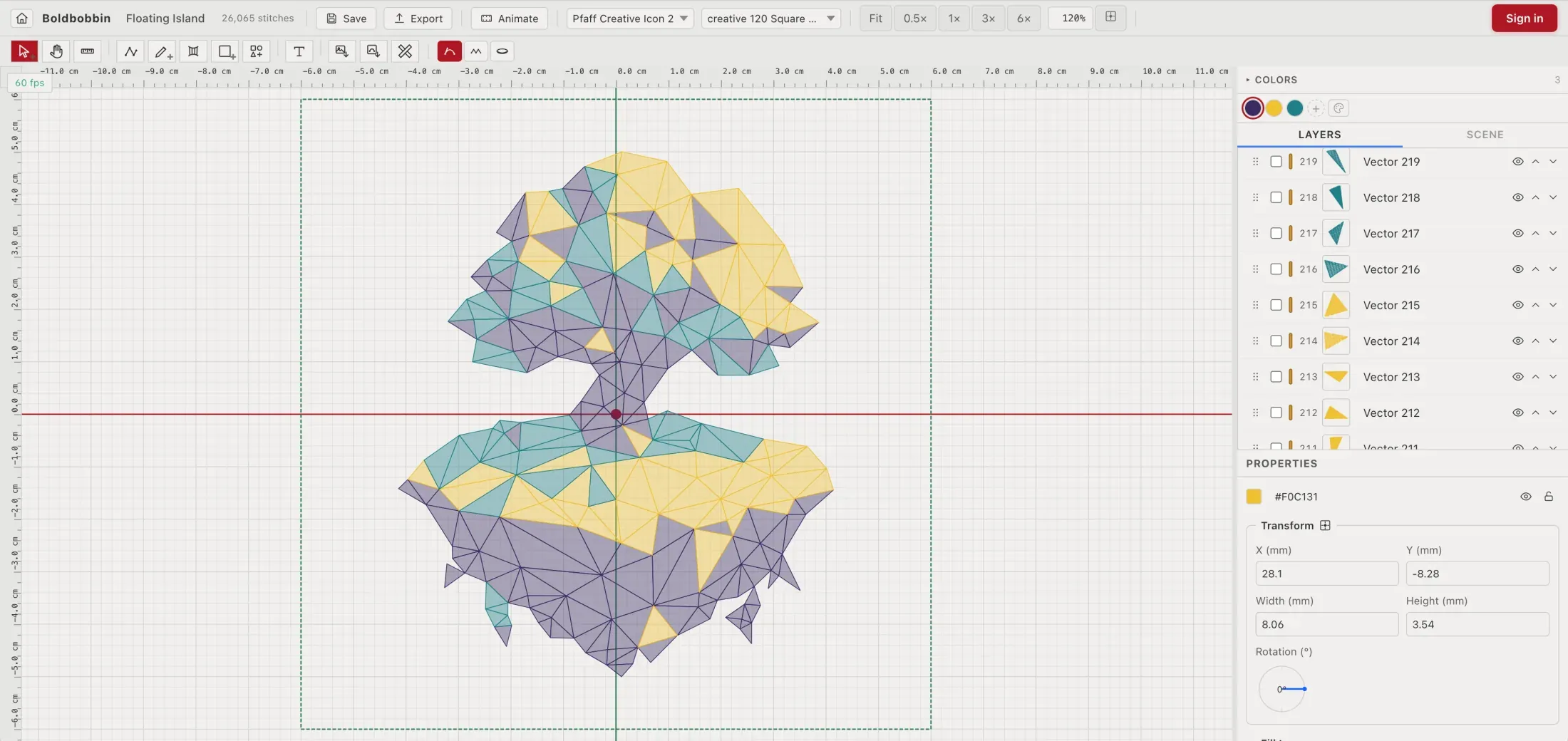1568x741 pixels.
Task: Click the Sign in button
Action: [x=1525, y=19]
